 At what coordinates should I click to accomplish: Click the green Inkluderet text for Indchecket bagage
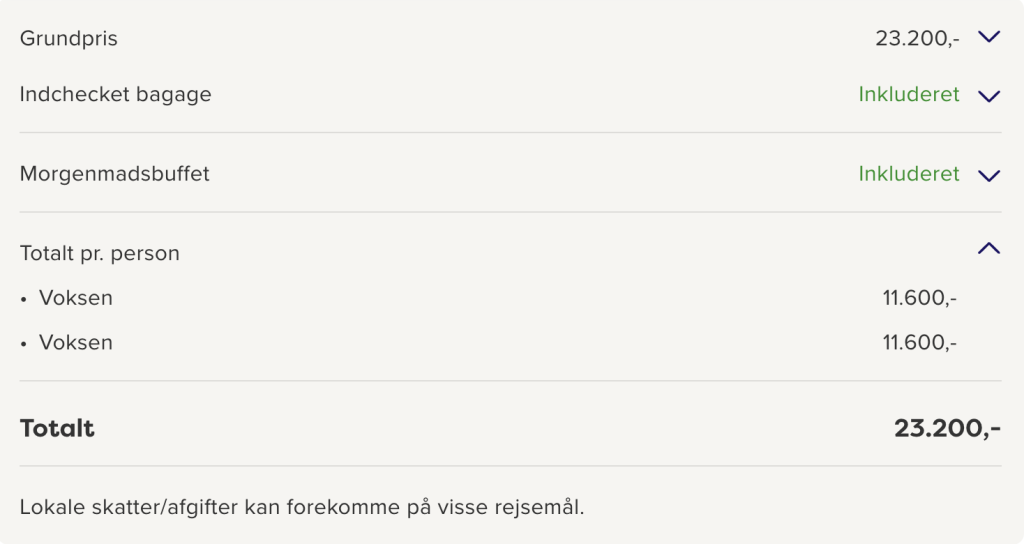(908, 95)
